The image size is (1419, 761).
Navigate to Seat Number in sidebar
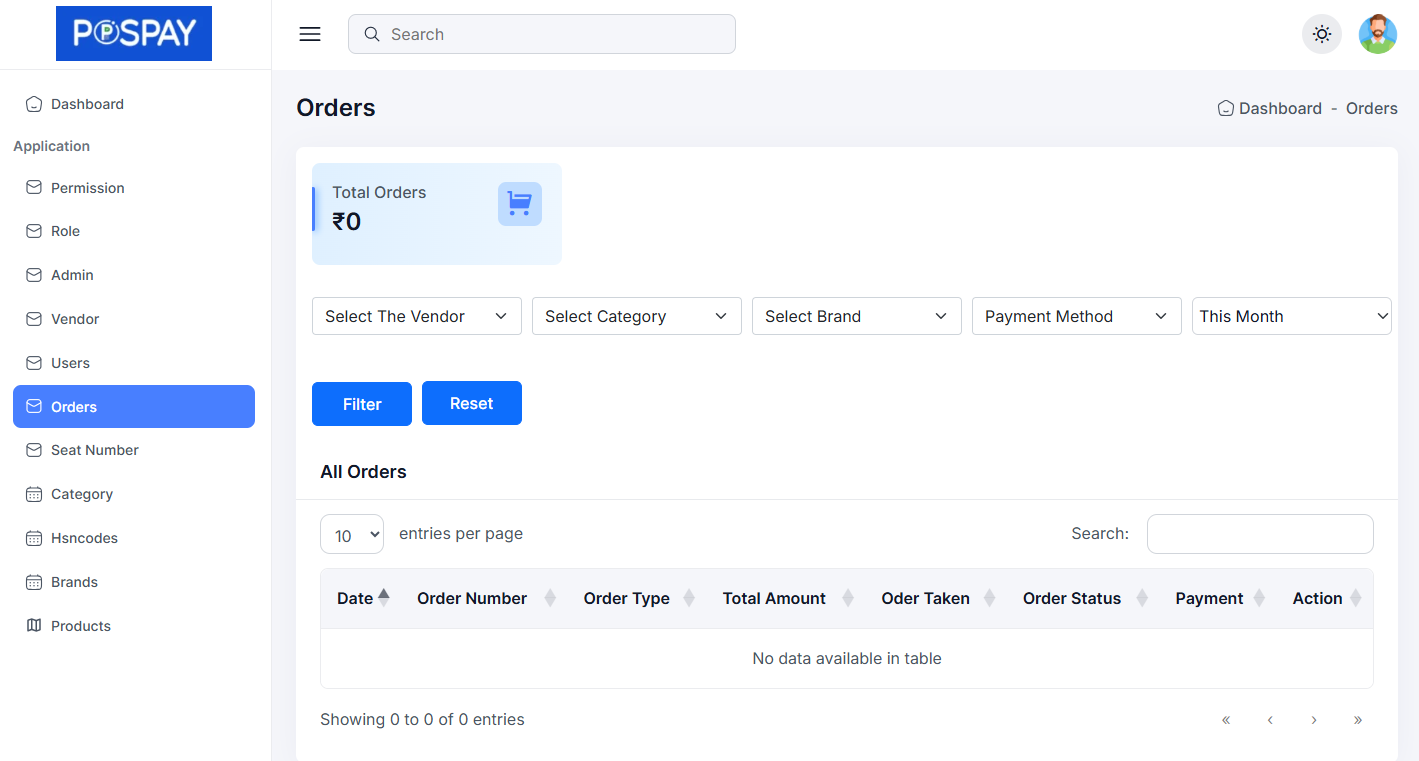(x=94, y=450)
